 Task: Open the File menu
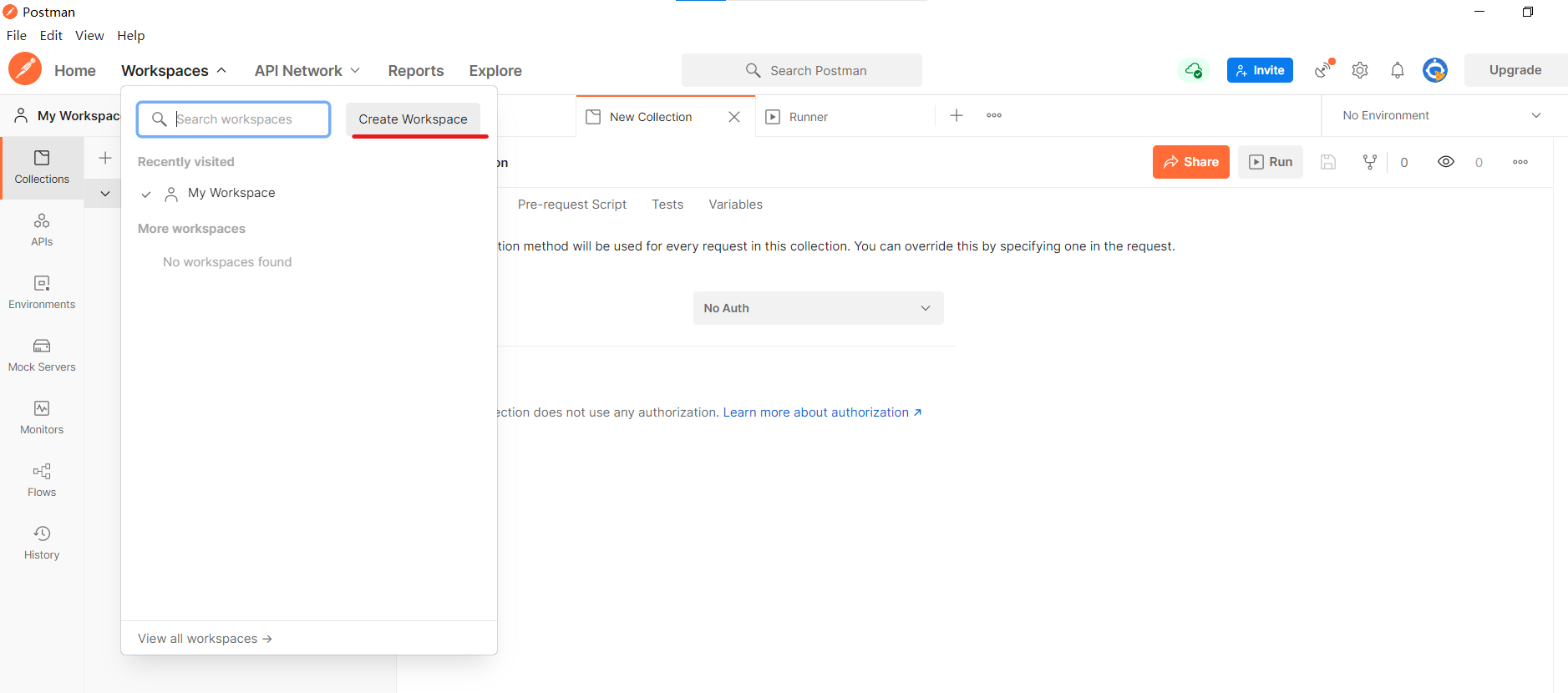click(x=17, y=35)
